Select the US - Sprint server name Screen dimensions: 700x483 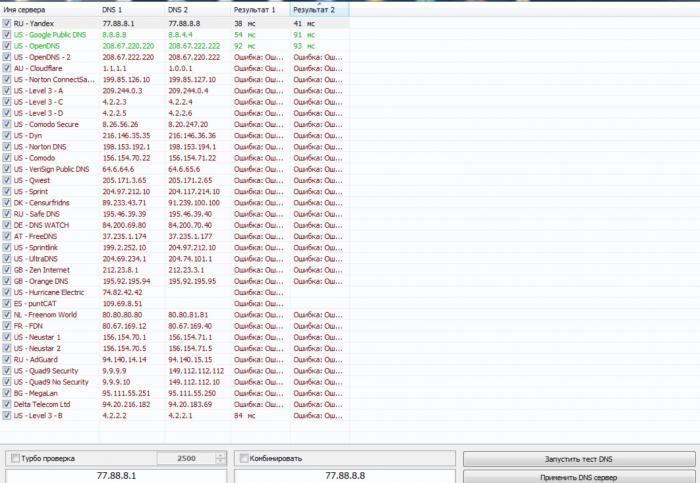[30, 192]
